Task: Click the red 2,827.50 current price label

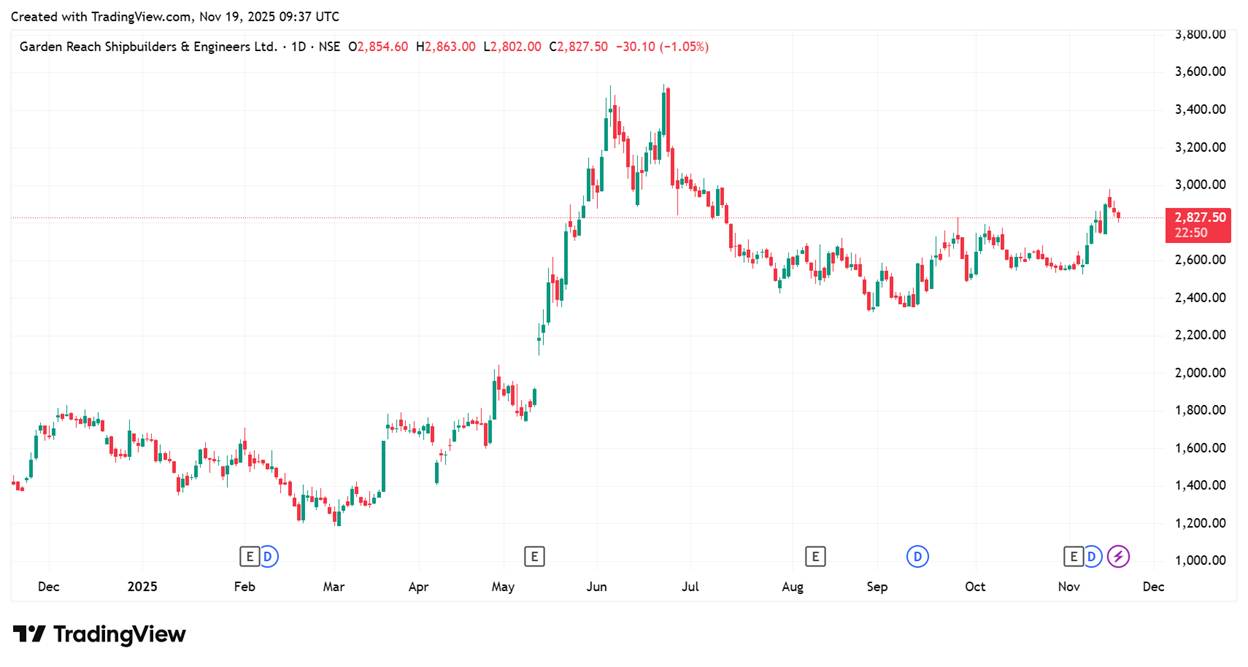Action: coord(1201,218)
